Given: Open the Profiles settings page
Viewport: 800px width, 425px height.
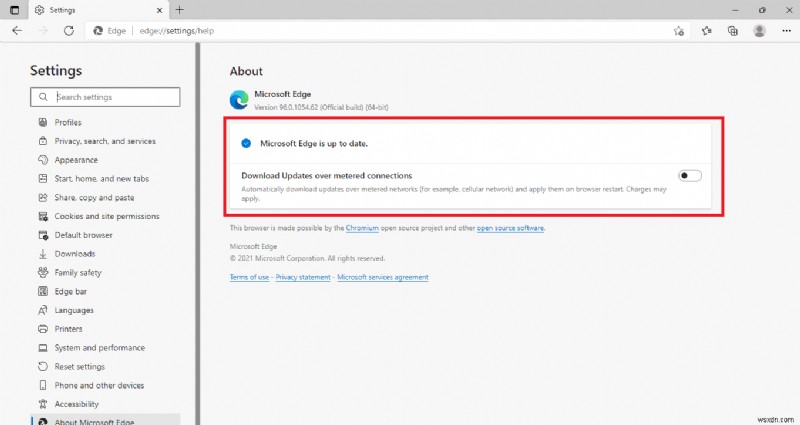Looking at the screenshot, I should pos(68,122).
